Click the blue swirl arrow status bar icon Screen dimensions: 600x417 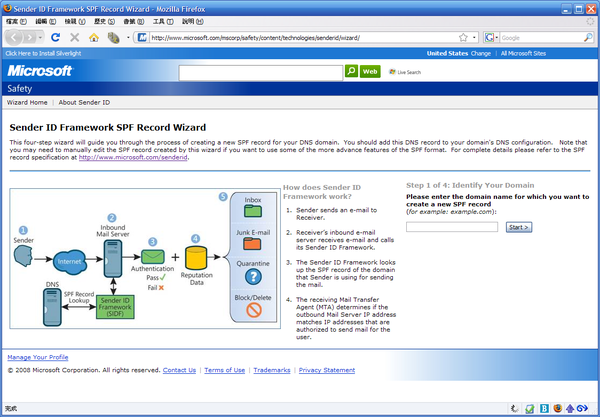tap(582, 409)
